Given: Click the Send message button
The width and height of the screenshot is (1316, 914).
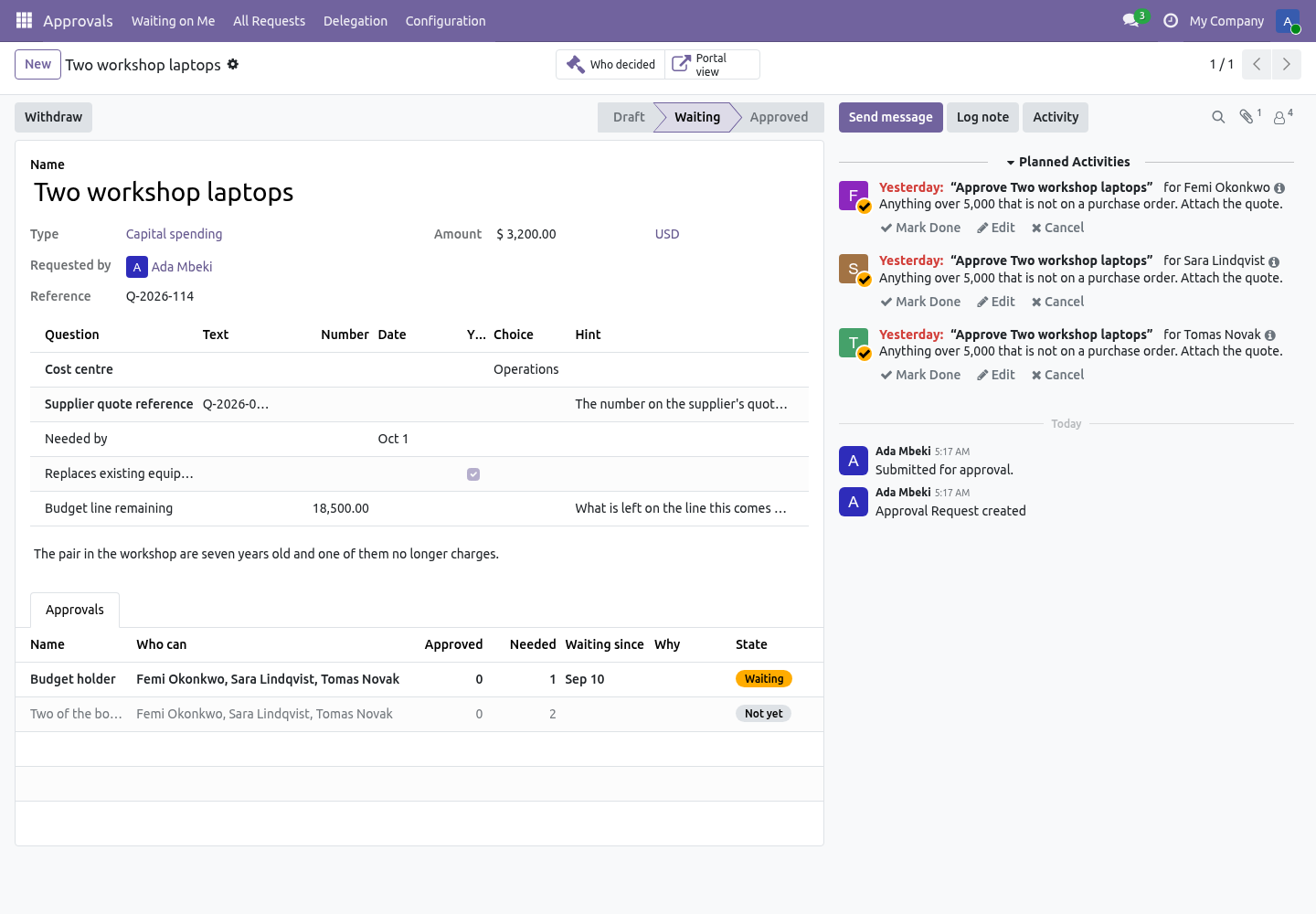Looking at the screenshot, I should tap(891, 117).
